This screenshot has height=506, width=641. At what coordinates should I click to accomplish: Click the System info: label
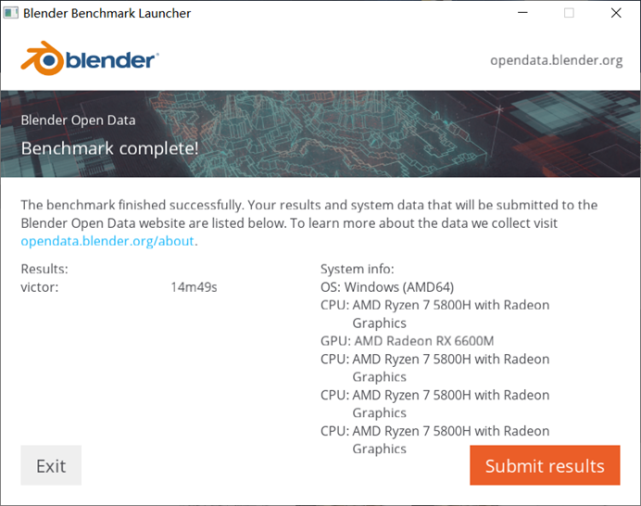357,269
